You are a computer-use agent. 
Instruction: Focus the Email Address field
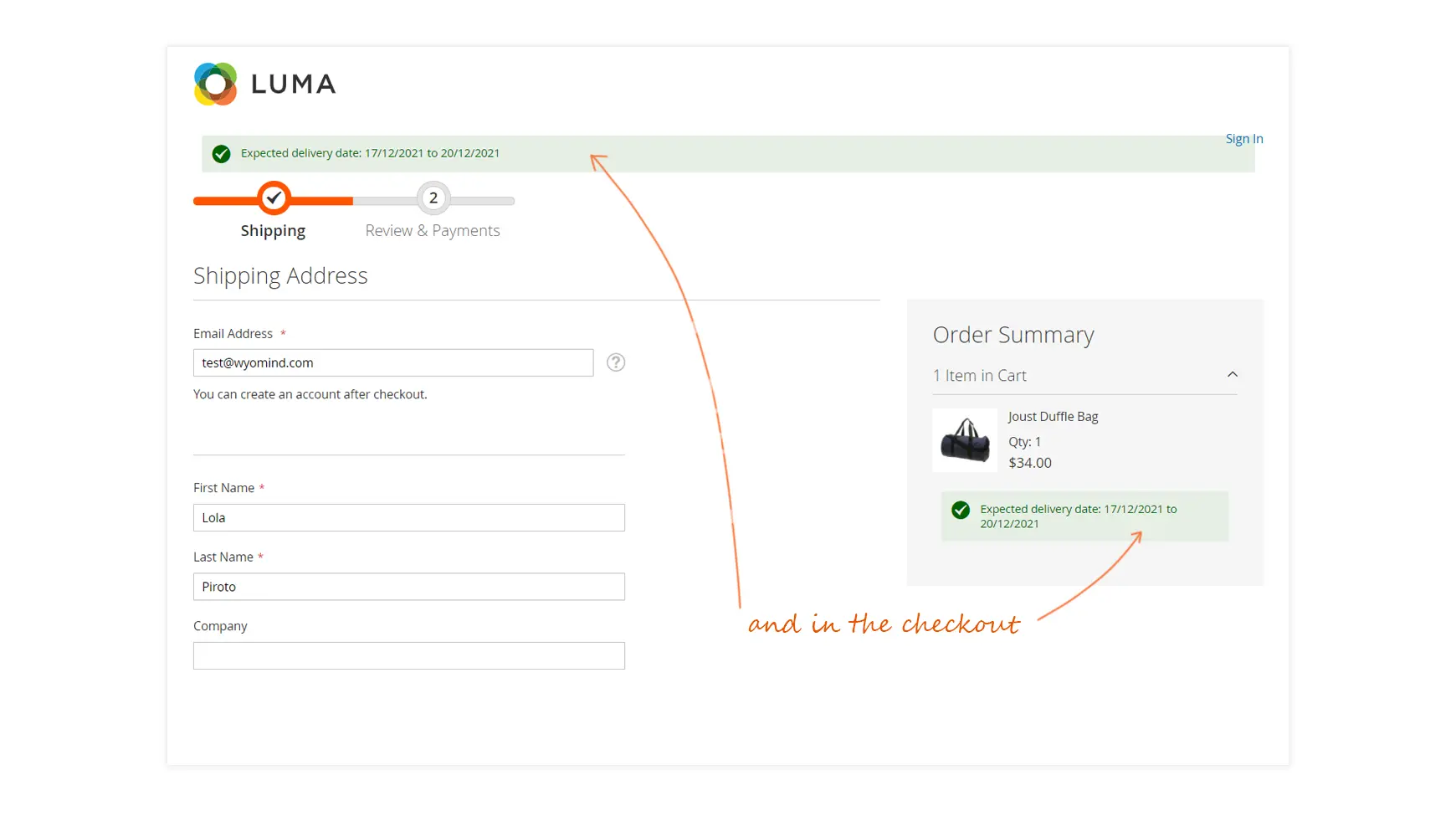393,362
